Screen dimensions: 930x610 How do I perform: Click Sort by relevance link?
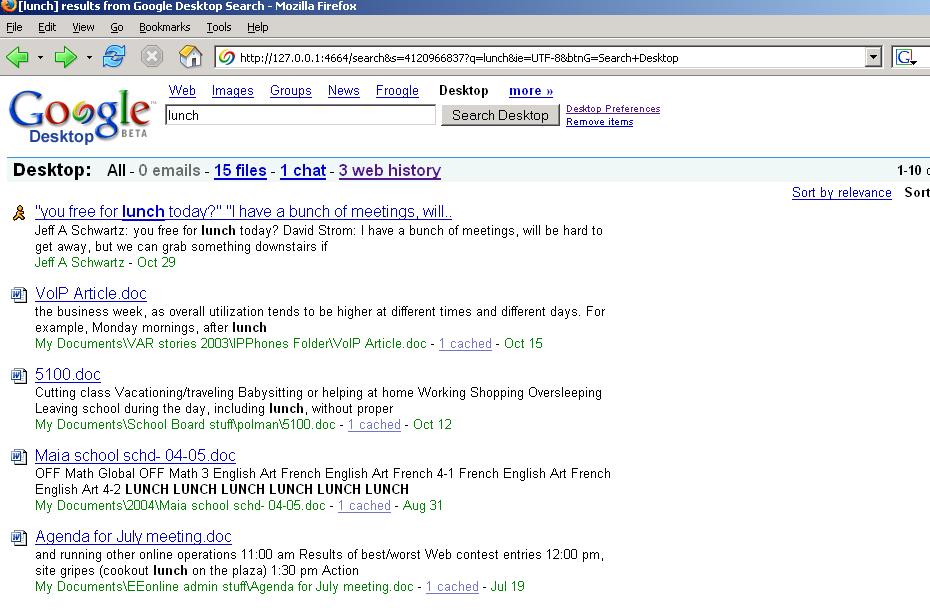[842, 192]
